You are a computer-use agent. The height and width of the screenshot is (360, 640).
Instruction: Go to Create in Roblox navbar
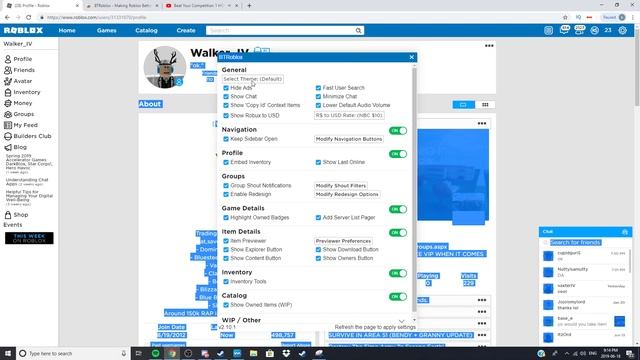click(x=186, y=31)
